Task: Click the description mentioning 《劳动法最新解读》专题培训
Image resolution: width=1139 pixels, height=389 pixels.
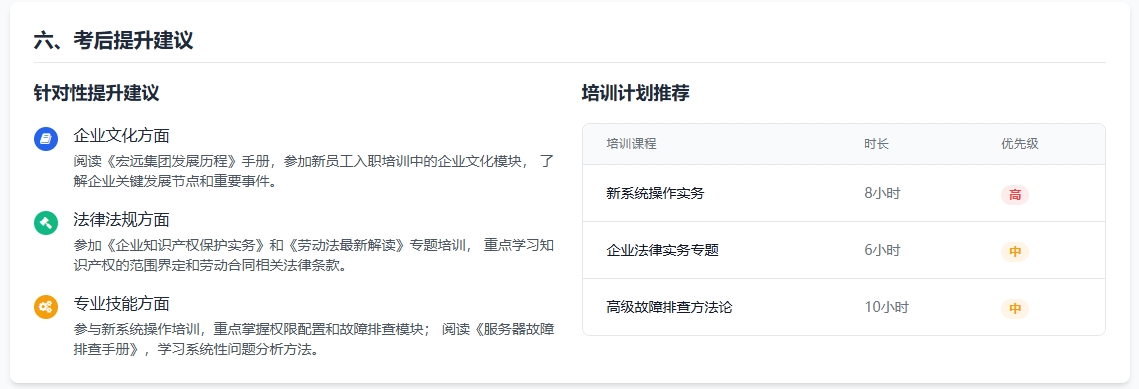Action: point(314,255)
